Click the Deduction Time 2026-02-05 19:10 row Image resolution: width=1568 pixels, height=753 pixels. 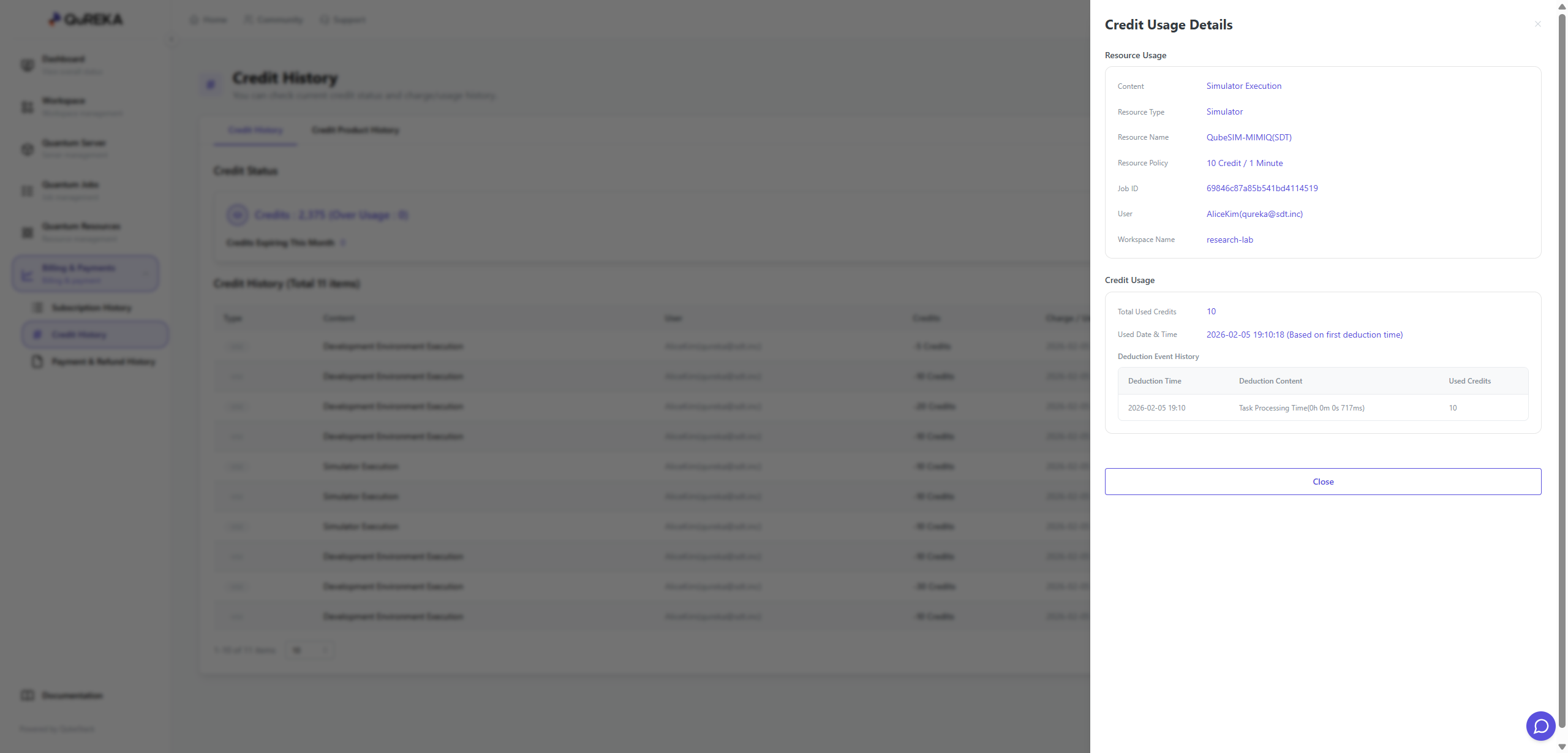[1156, 408]
